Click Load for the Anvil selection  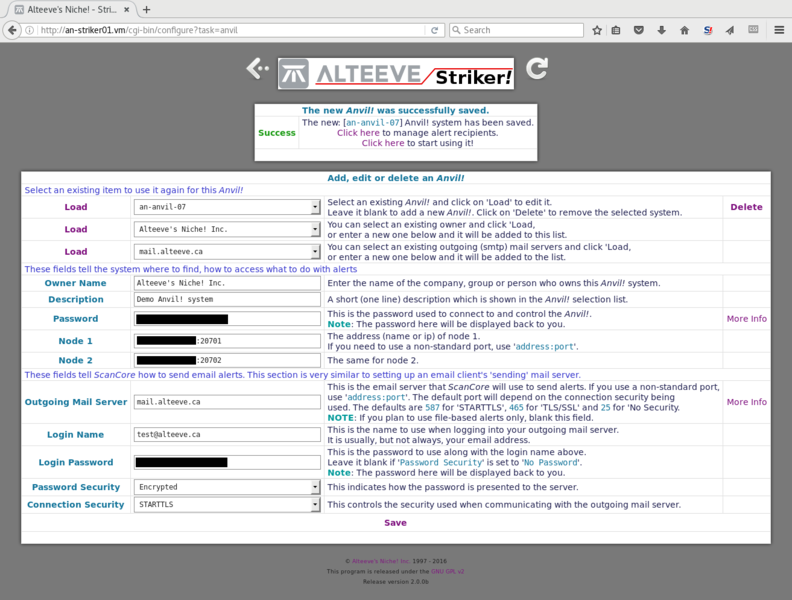[76, 207]
